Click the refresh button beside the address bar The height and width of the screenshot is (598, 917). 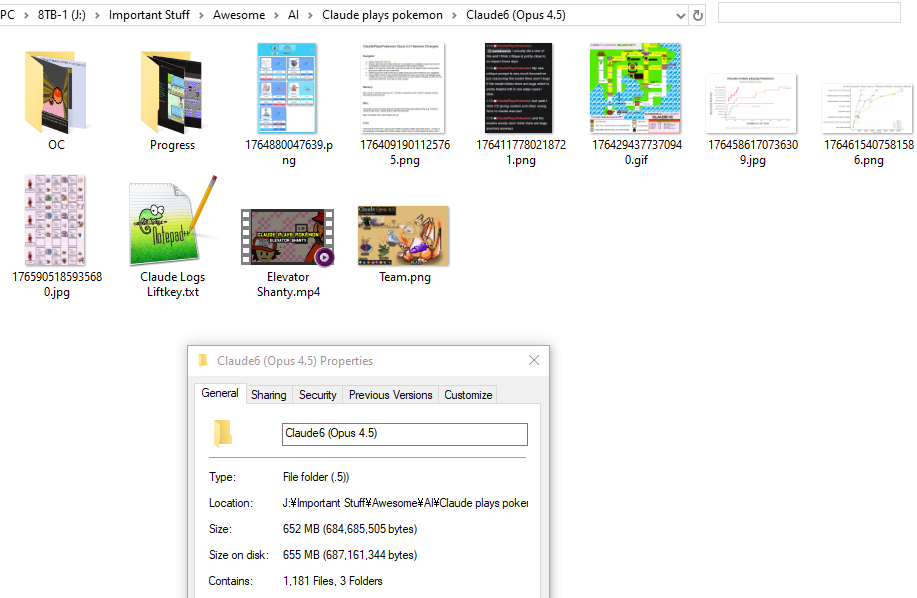click(698, 15)
